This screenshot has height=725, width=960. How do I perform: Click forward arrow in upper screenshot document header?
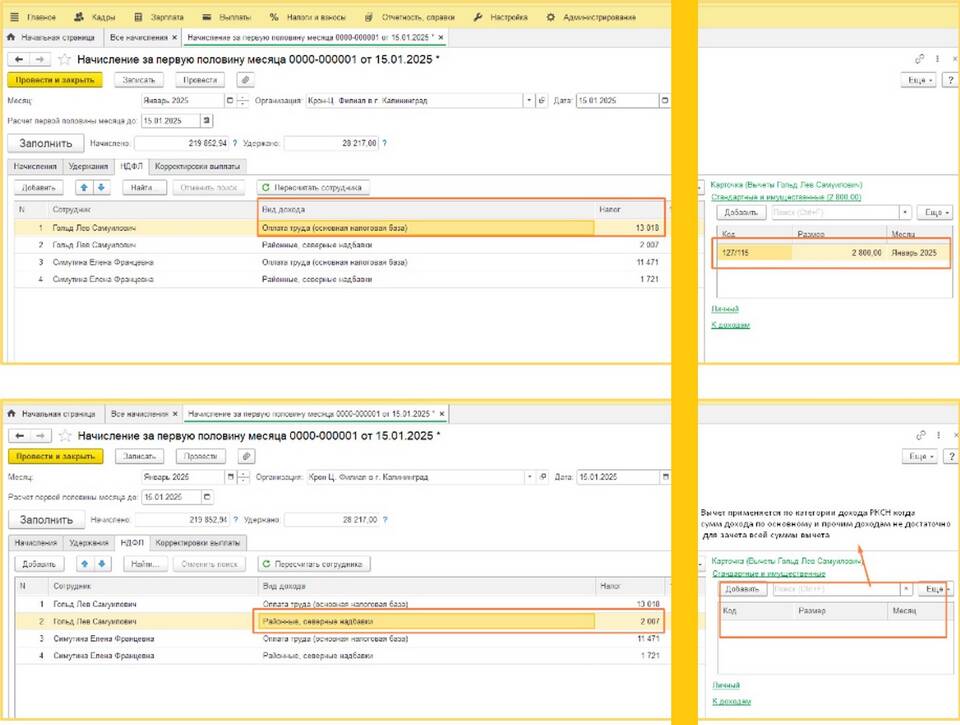coord(40,59)
